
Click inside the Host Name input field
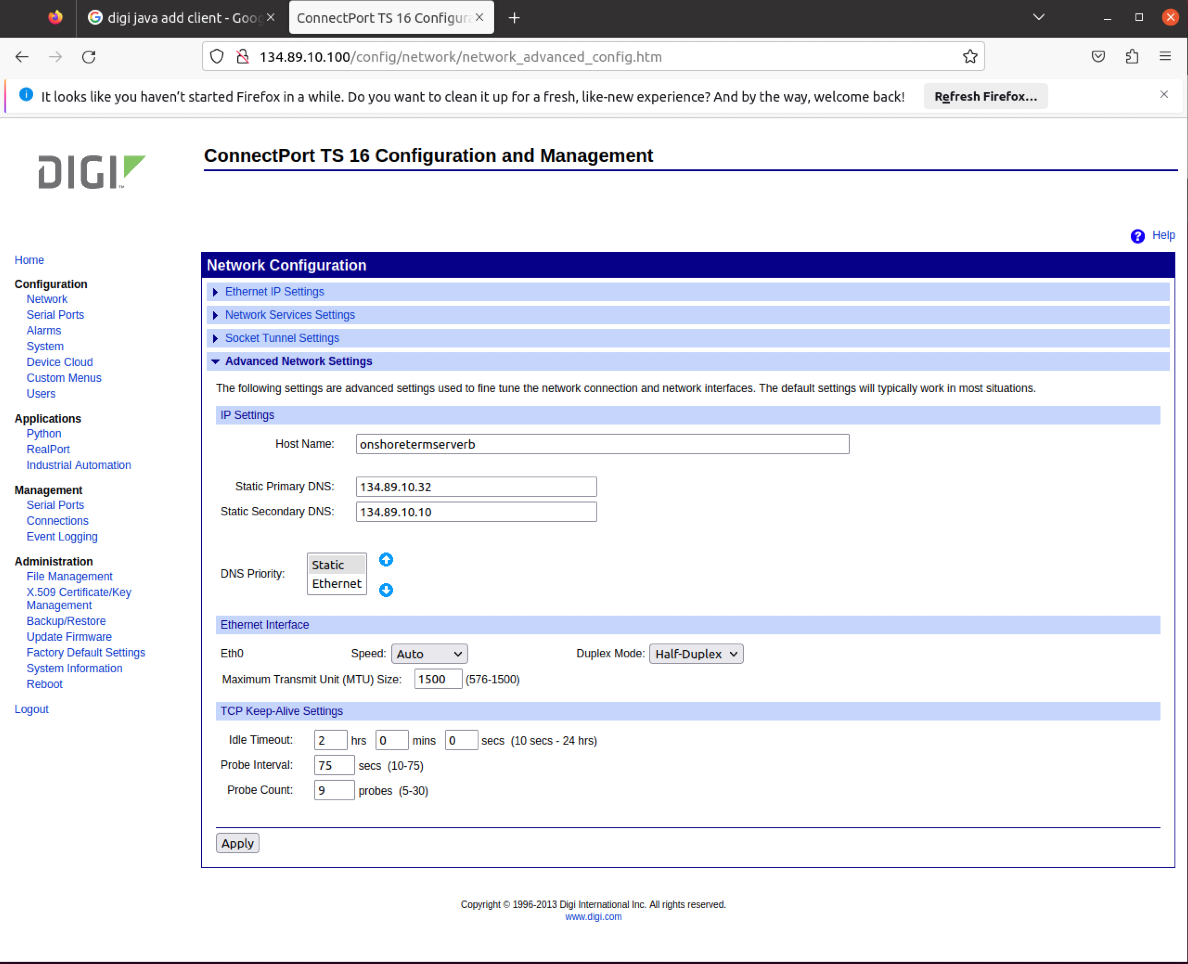pyautogui.click(x=600, y=443)
